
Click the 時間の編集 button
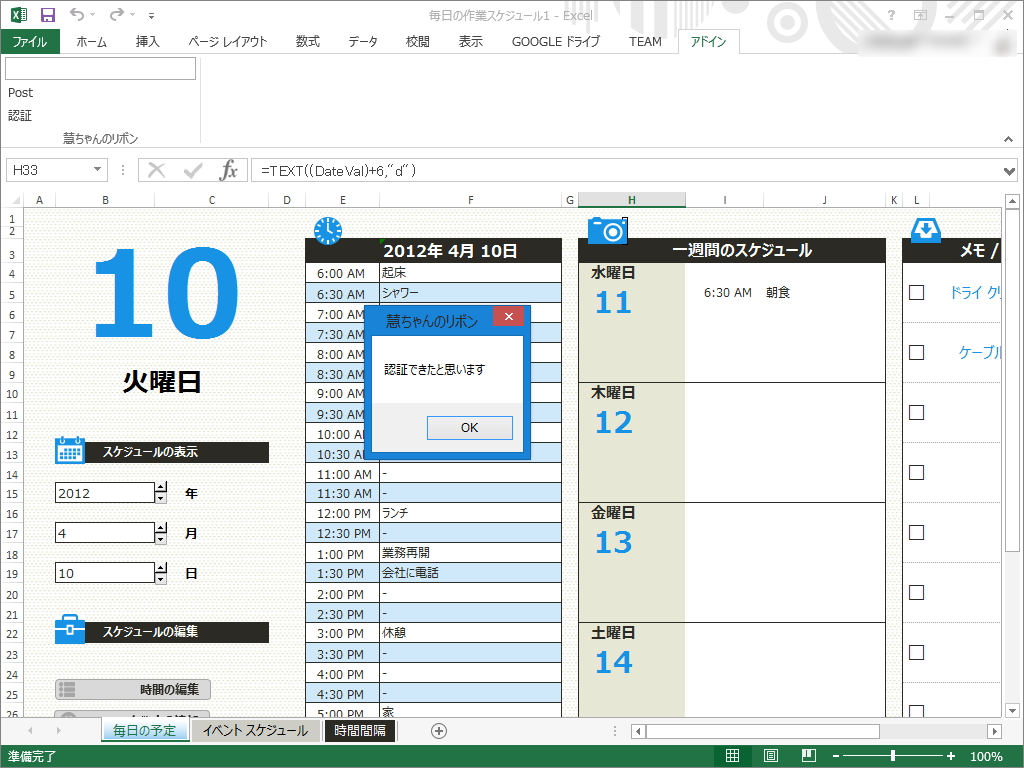[133, 689]
